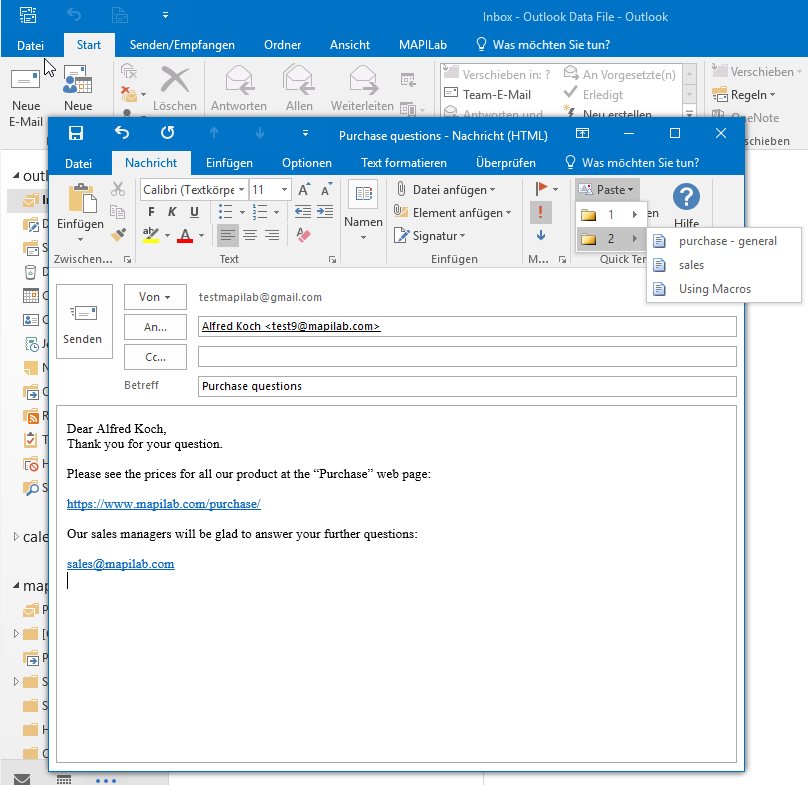Click Allen antworten in Outlook main window
The image size is (808, 785).
tap(299, 89)
